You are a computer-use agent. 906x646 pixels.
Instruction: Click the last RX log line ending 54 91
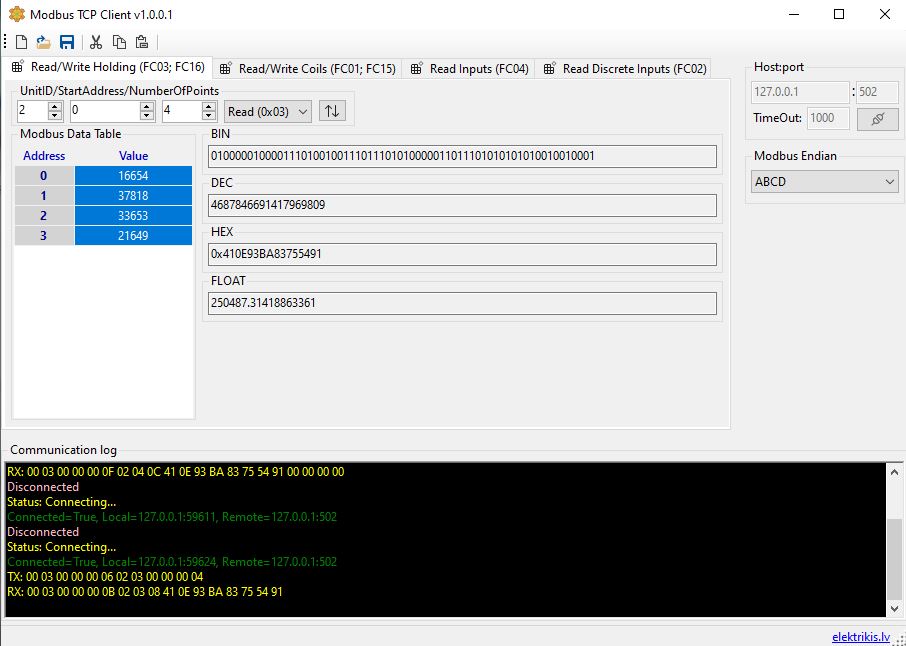tap(145, 592)
